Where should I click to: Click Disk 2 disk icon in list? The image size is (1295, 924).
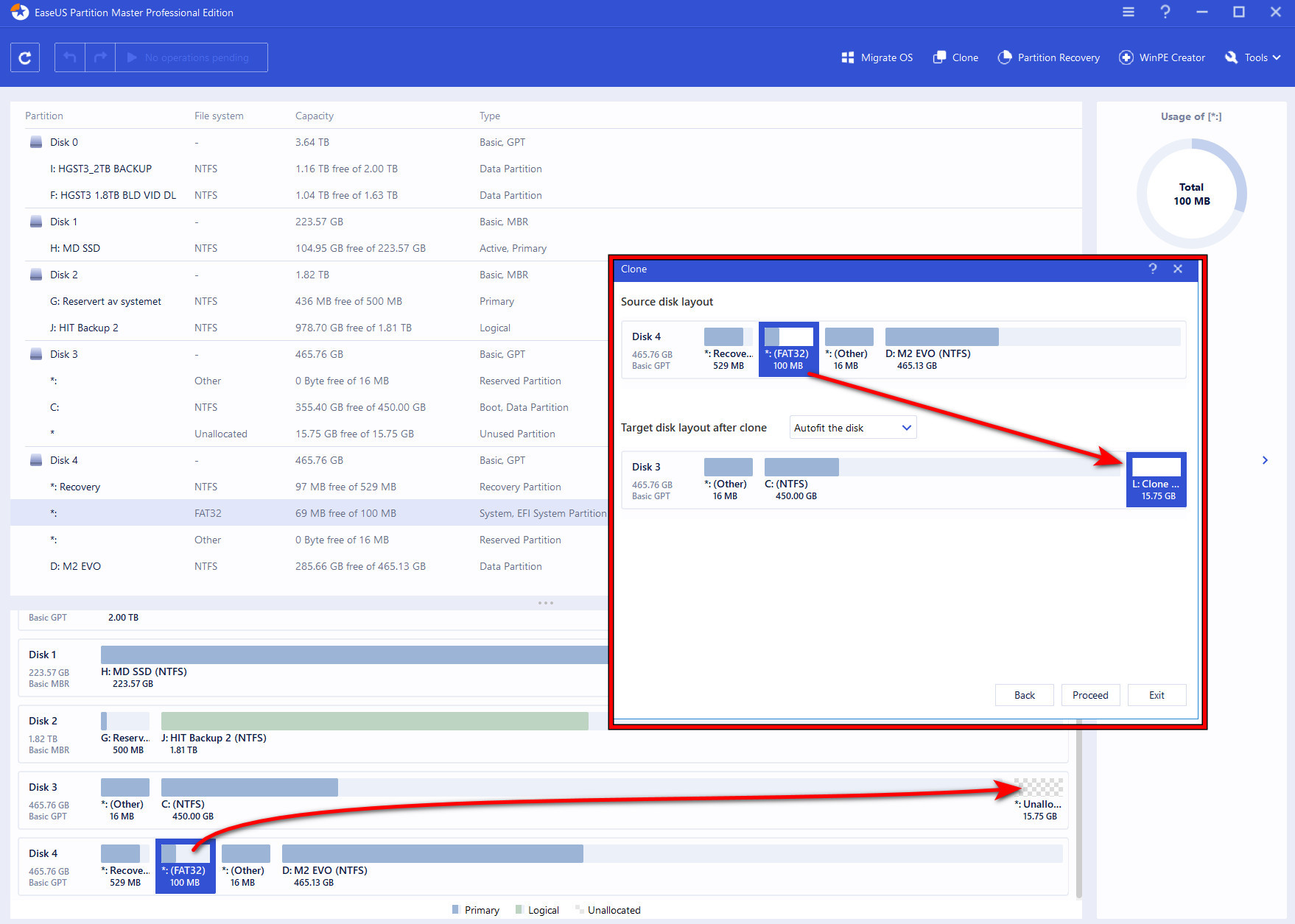(36, 275)
